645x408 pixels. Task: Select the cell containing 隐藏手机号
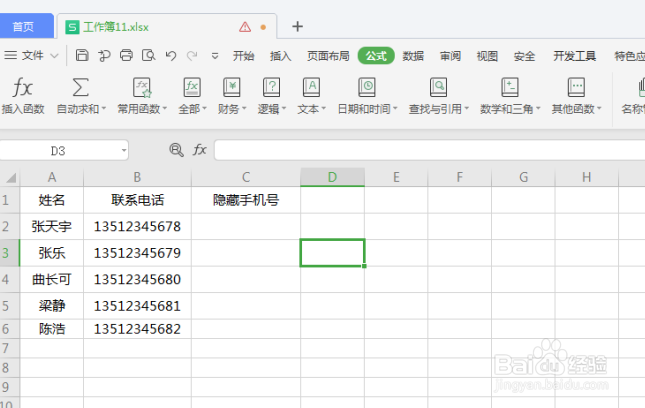pos(246,200)
